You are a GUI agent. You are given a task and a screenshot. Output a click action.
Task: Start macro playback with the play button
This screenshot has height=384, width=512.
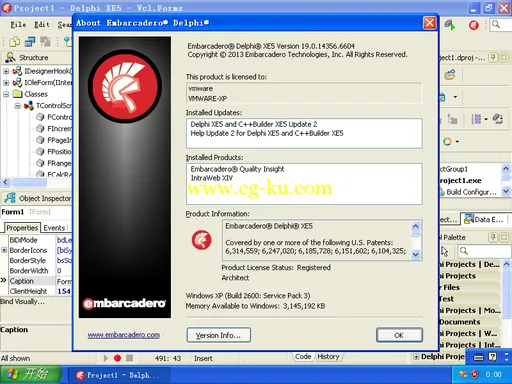pyautogui.click(x=105, y=358)
